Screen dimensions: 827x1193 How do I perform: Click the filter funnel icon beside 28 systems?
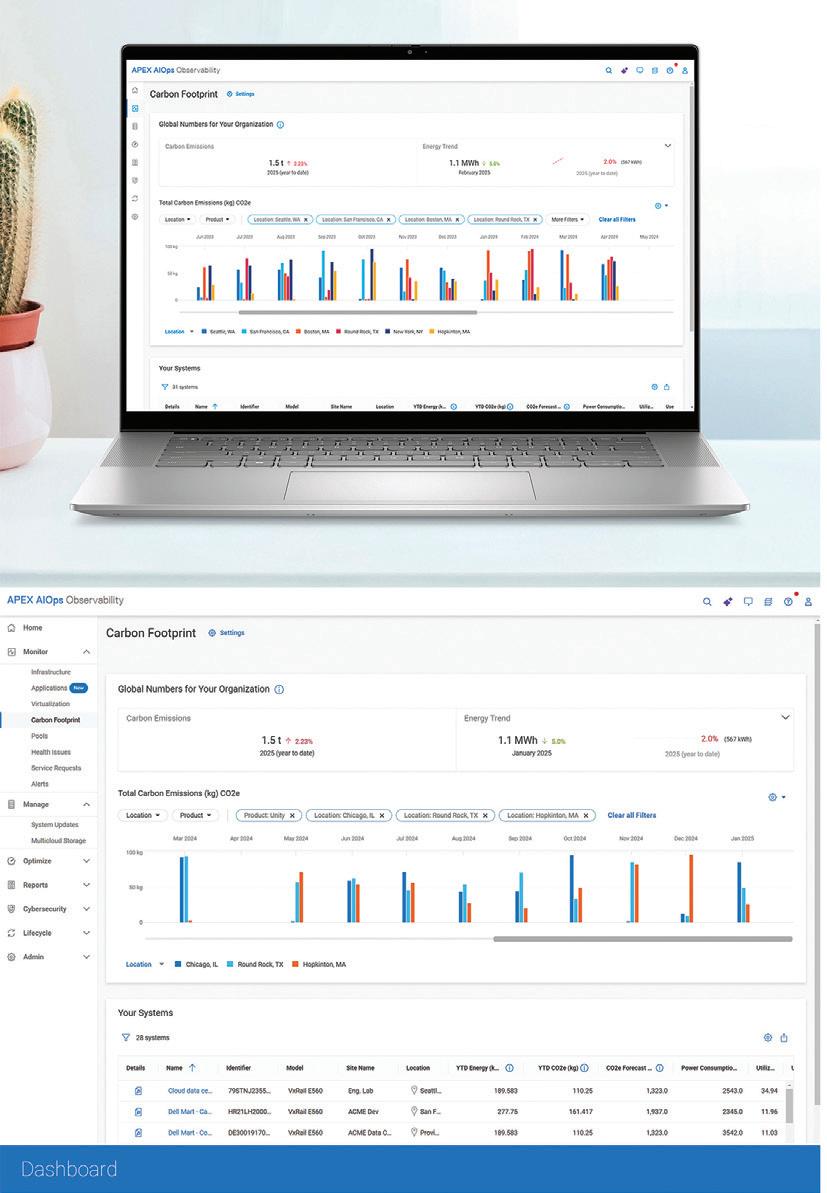pos(126,1038)
